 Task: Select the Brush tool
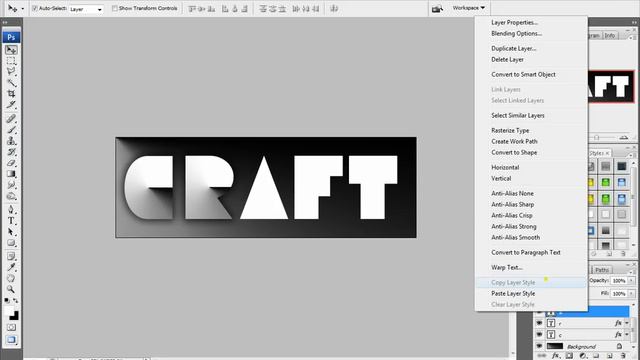point(11,130)
